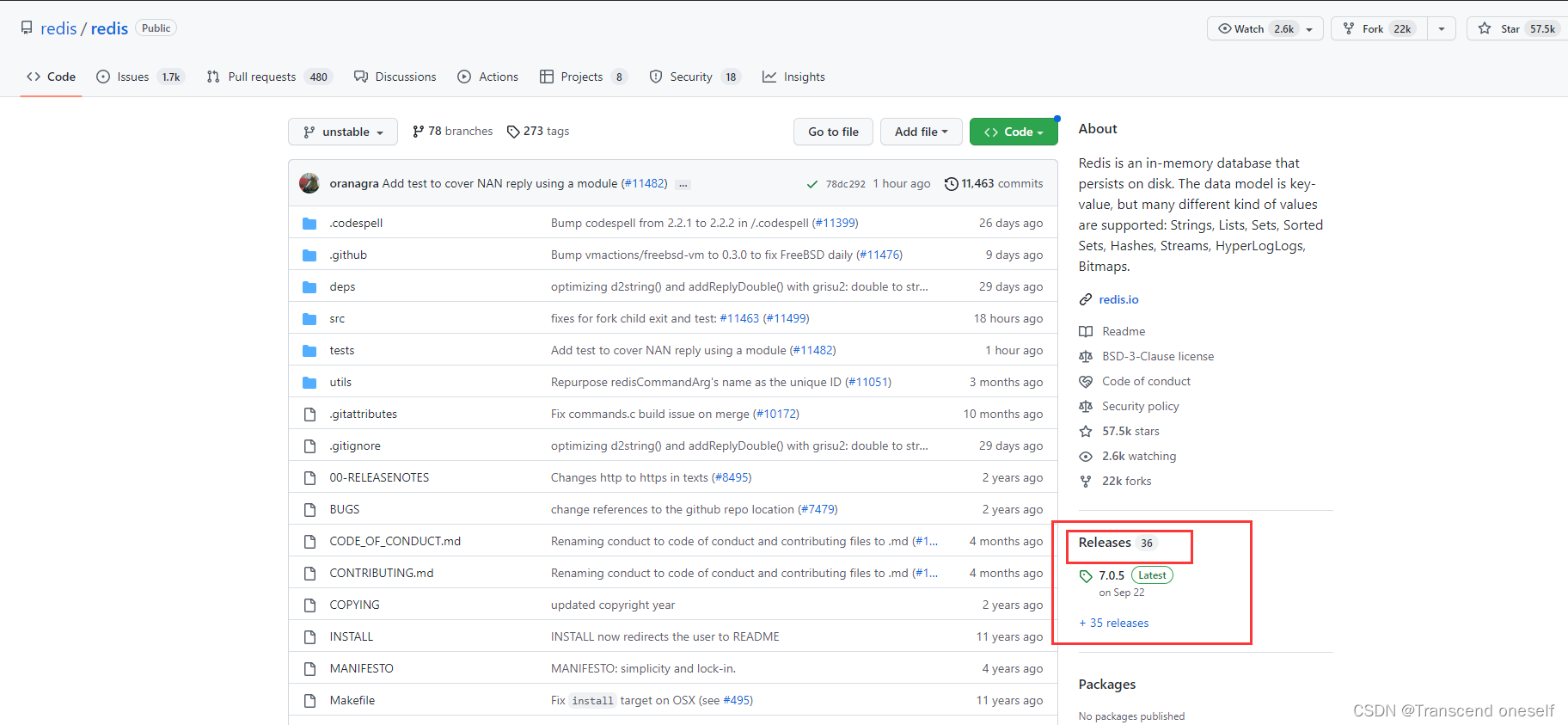Click the tag icon beside 273 tags
Image resolution: width=1568 pixels, height=725 pixels.
click(513, 132)
